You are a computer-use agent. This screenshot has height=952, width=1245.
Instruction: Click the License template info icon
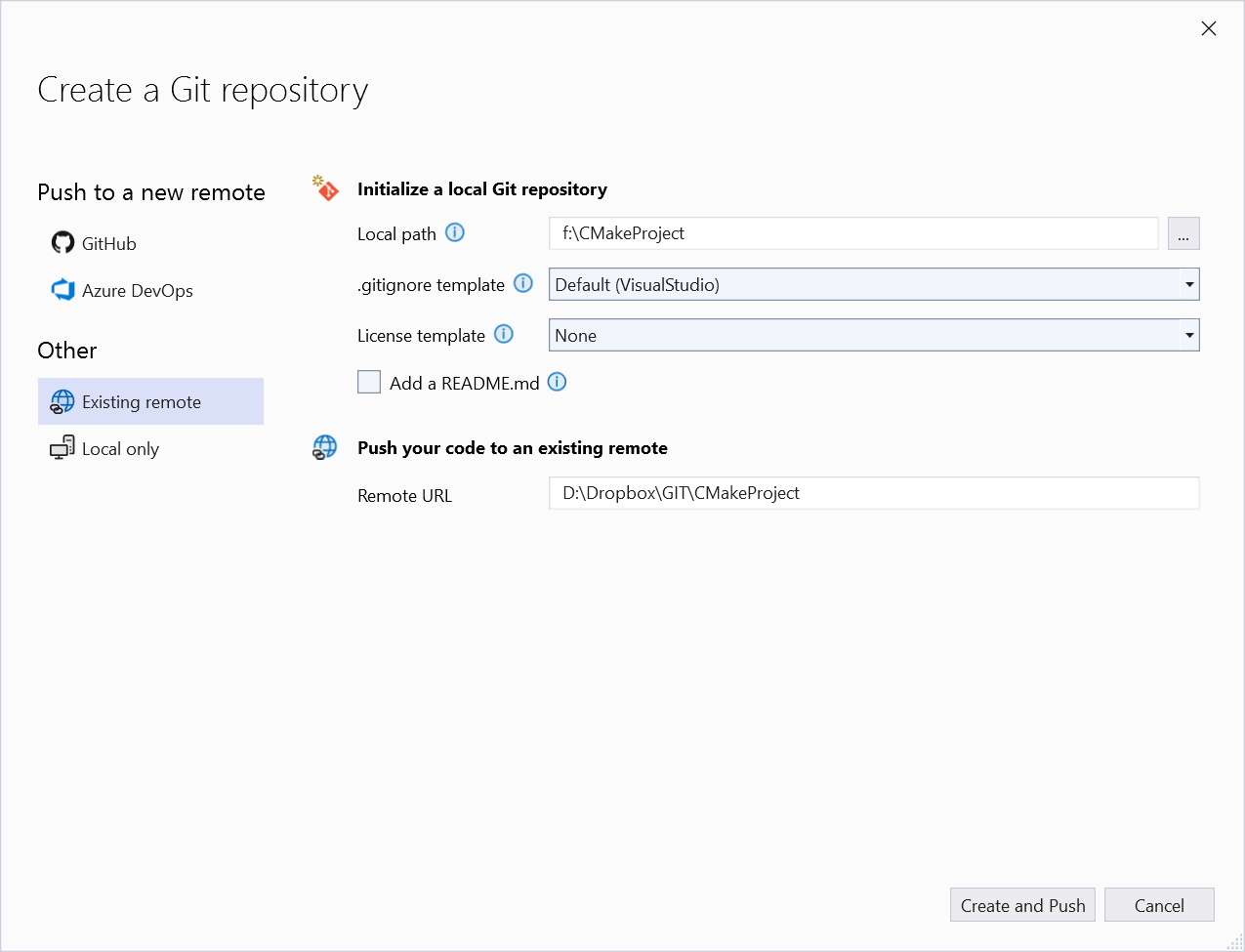(x=504, y=334)
